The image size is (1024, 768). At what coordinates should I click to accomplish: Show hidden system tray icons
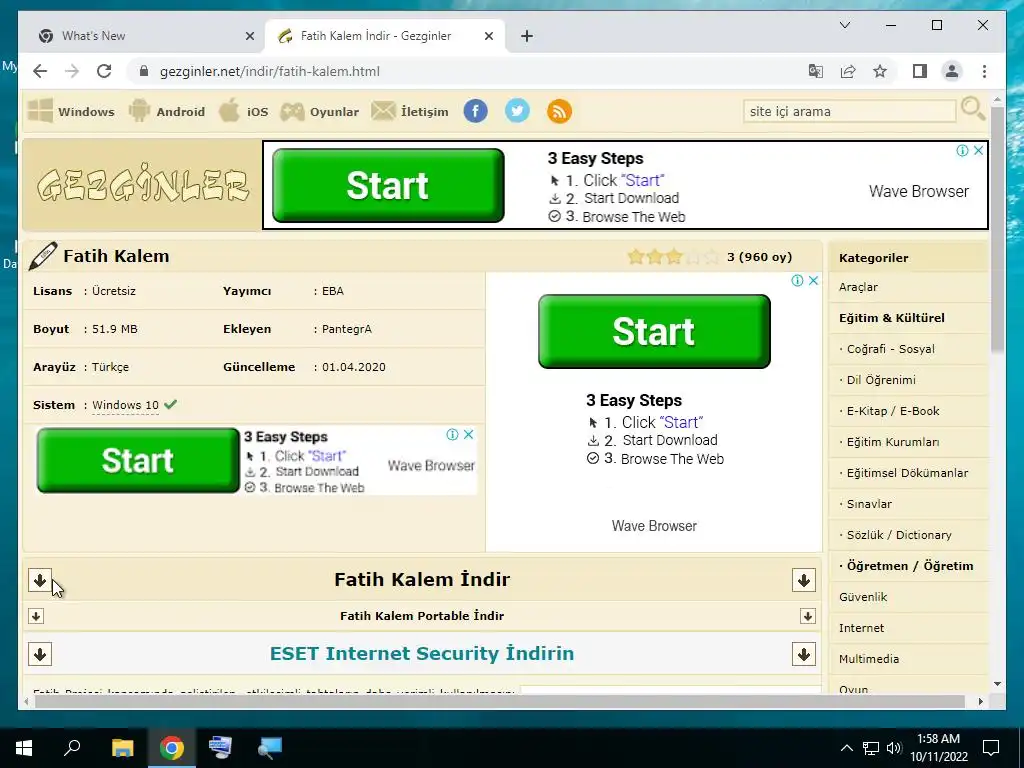(x=846, y=748)
